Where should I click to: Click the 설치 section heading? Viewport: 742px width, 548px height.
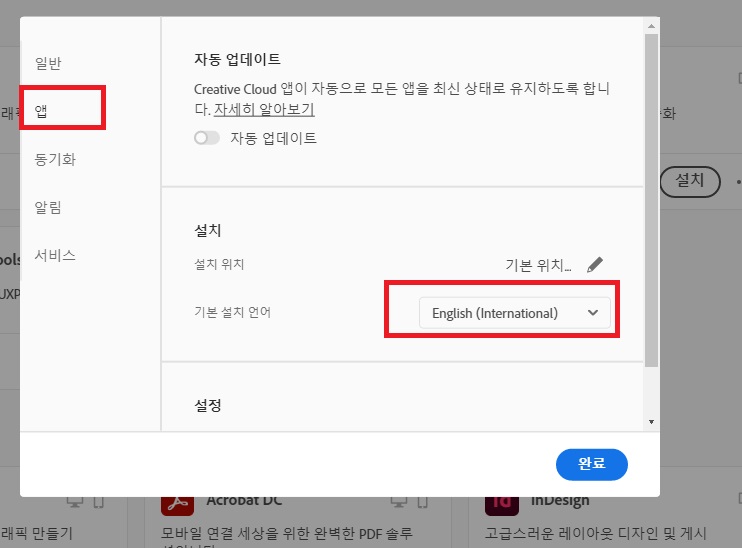click(x=208, y=230)
